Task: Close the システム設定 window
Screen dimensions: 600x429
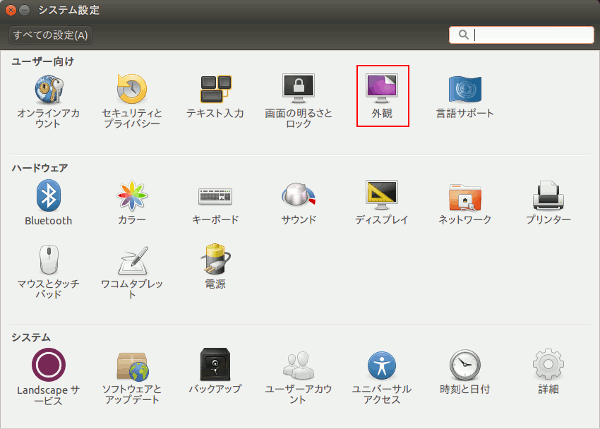Action: click(x=11, y=10)
